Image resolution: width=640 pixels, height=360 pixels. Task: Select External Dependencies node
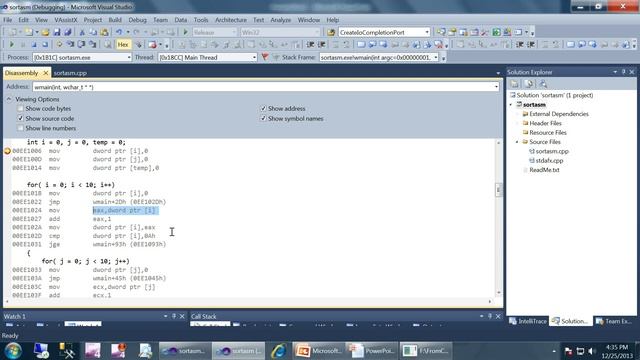tap(559, 114)
